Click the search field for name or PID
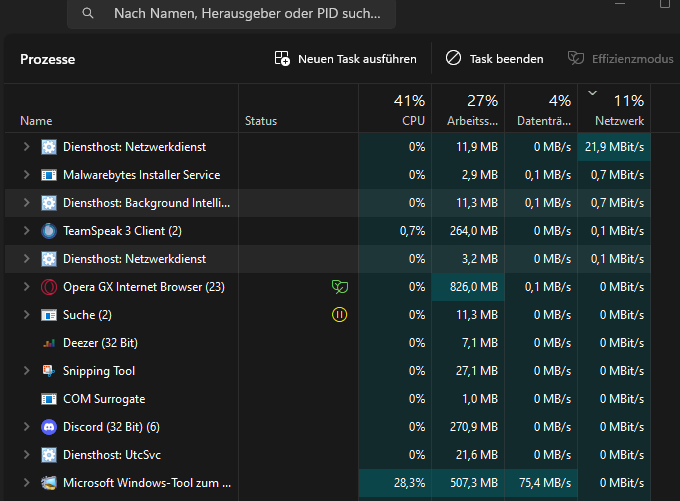Viewport: 680px width, 501px height. pos(231,13)
